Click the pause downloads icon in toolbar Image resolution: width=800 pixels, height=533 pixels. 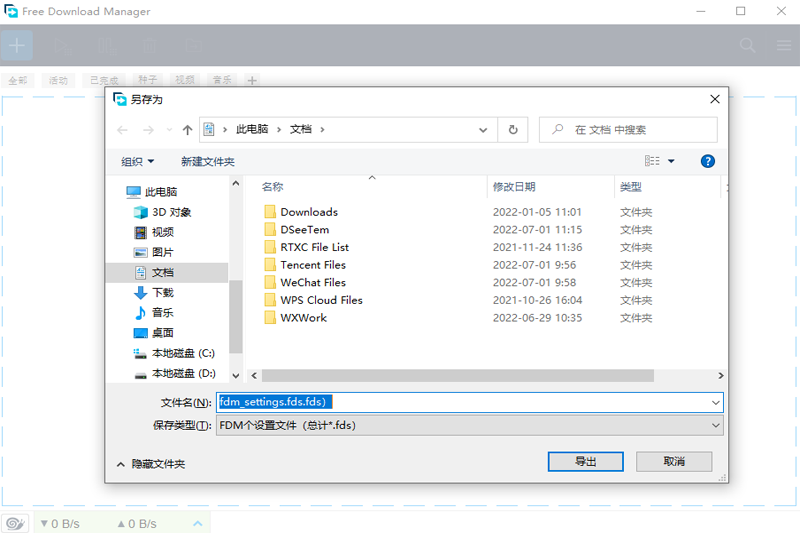click(108, 46)
